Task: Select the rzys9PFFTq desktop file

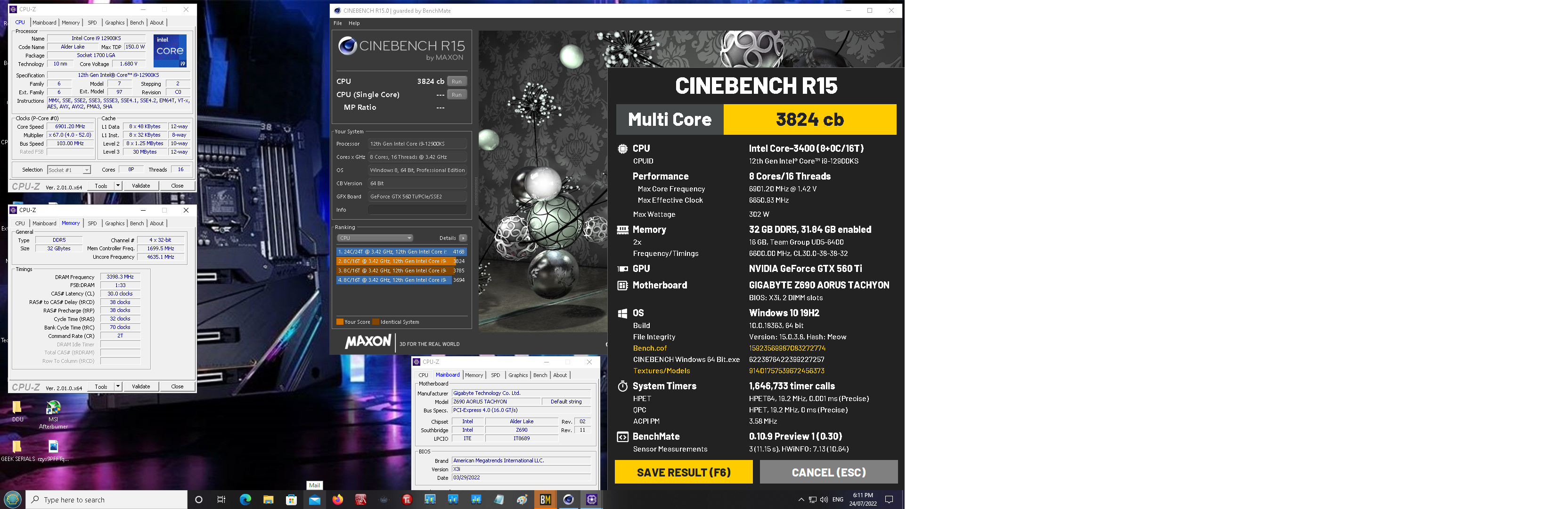Action: click(x=54, y=451)
